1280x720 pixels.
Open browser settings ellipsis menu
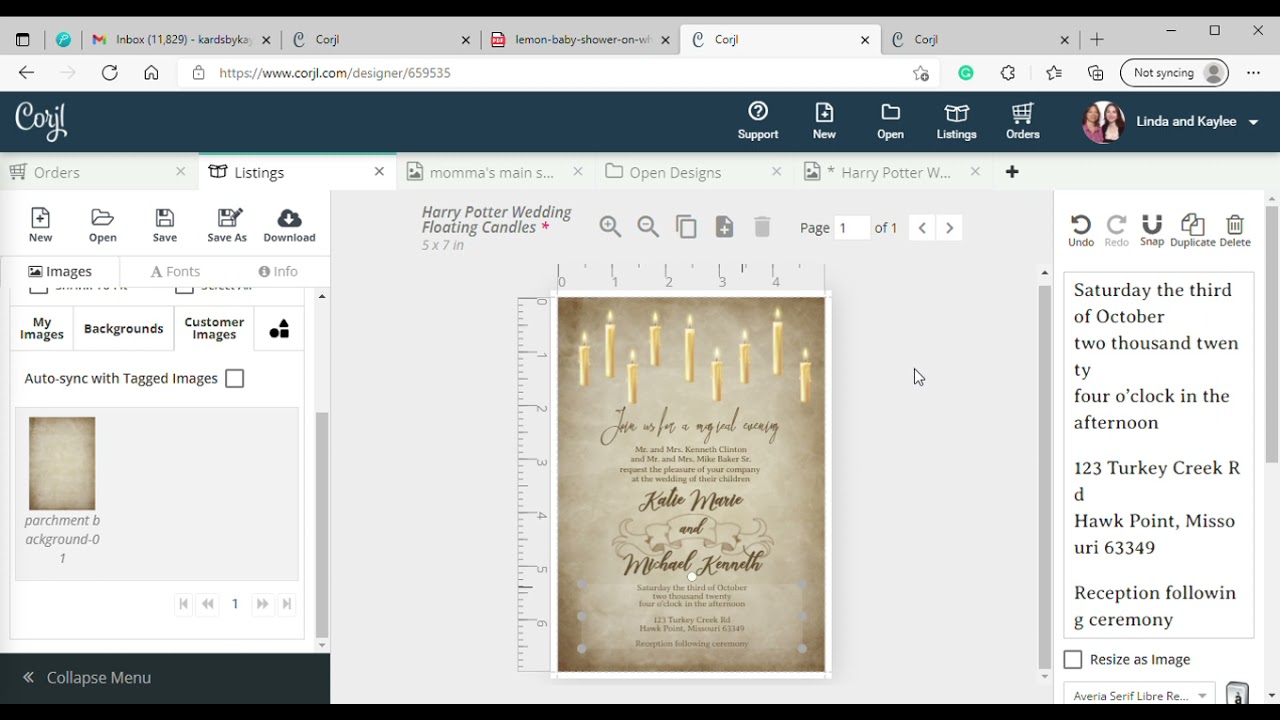coord(1253,73)
